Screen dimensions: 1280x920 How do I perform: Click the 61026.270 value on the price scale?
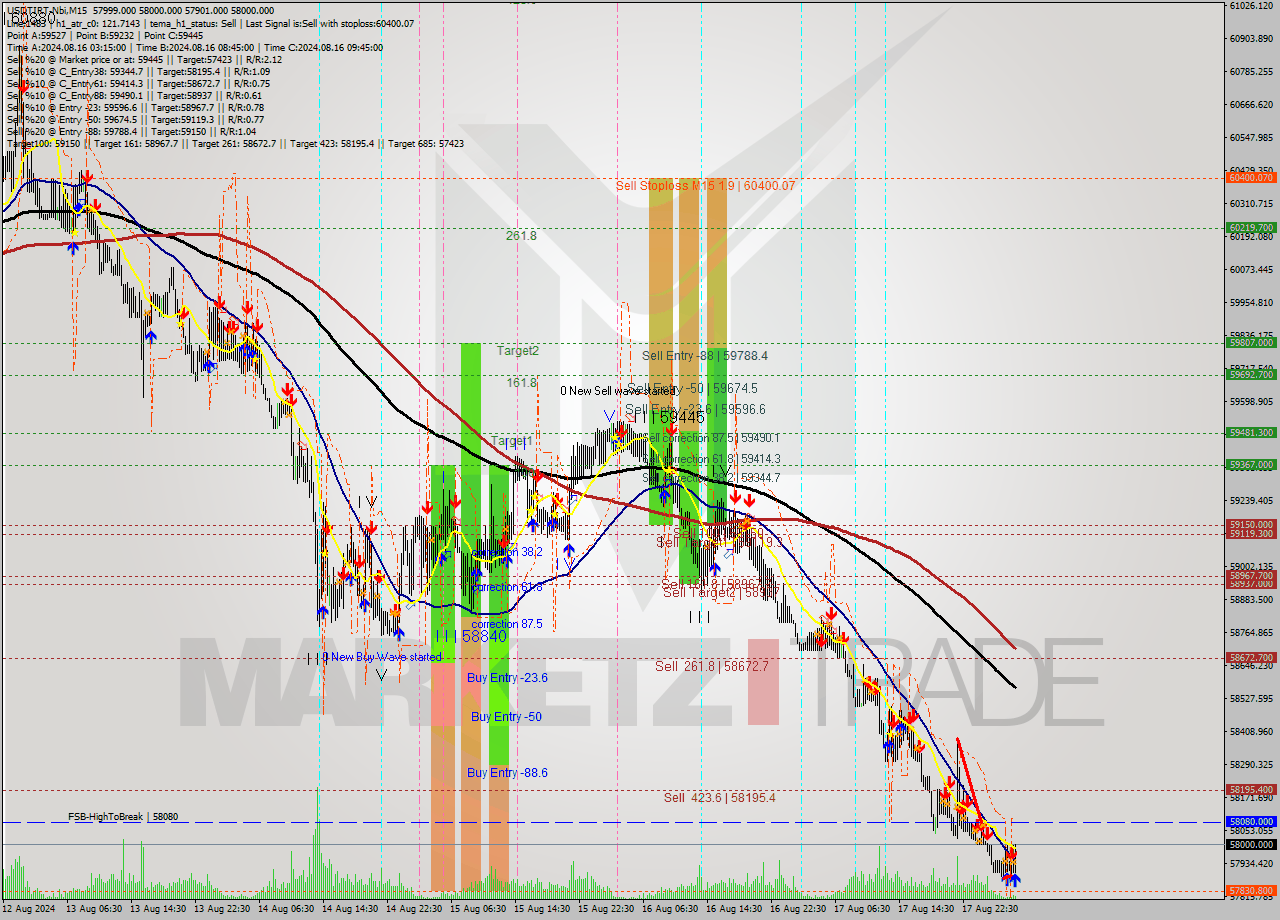pos(1250,6)
